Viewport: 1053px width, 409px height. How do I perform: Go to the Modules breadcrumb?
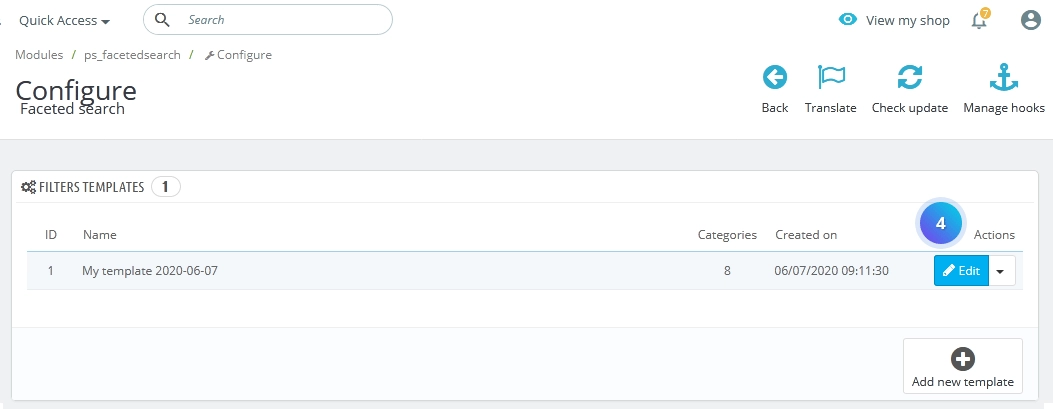(39, 55)
